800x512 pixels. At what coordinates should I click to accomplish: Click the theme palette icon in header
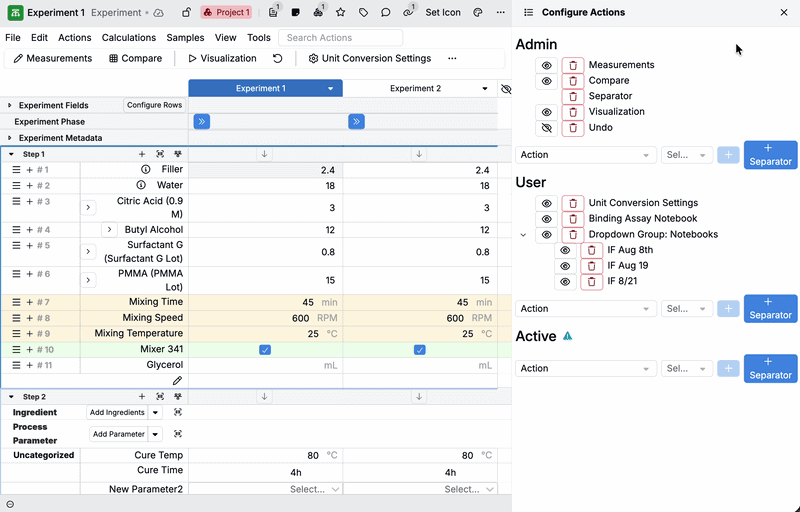point(477,13)
